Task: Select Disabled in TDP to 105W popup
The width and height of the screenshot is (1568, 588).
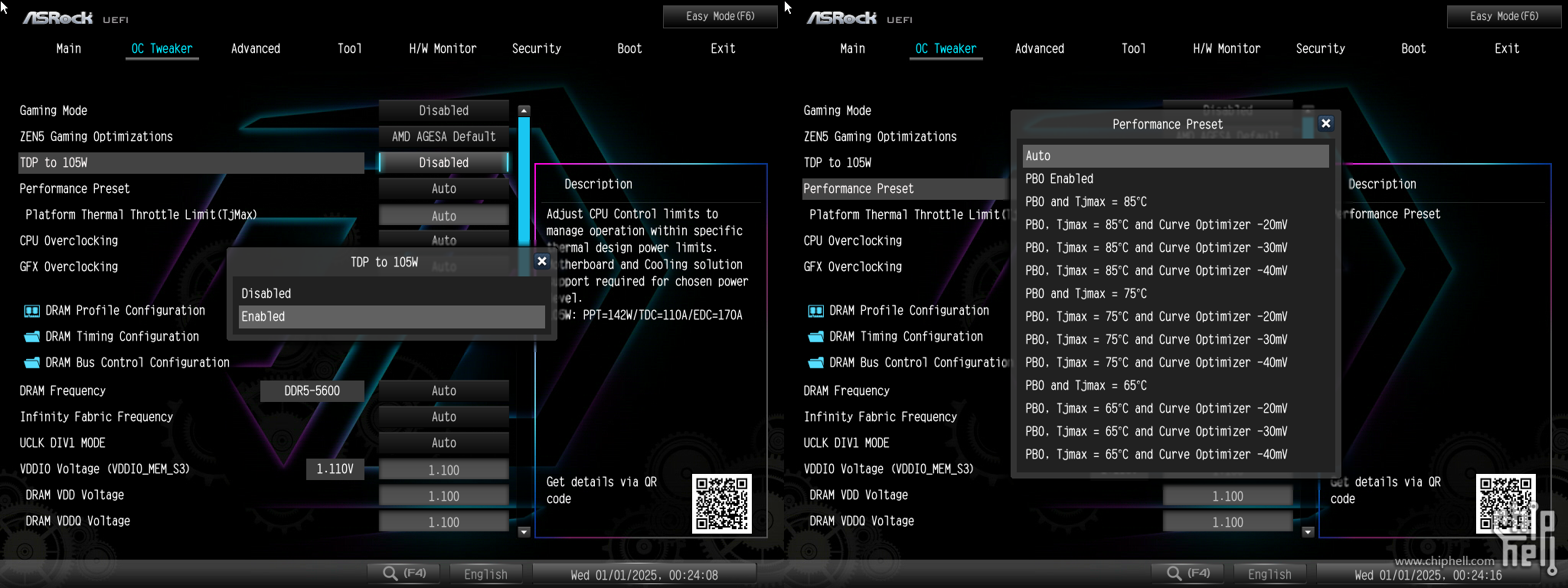Action: click(391, 294)
